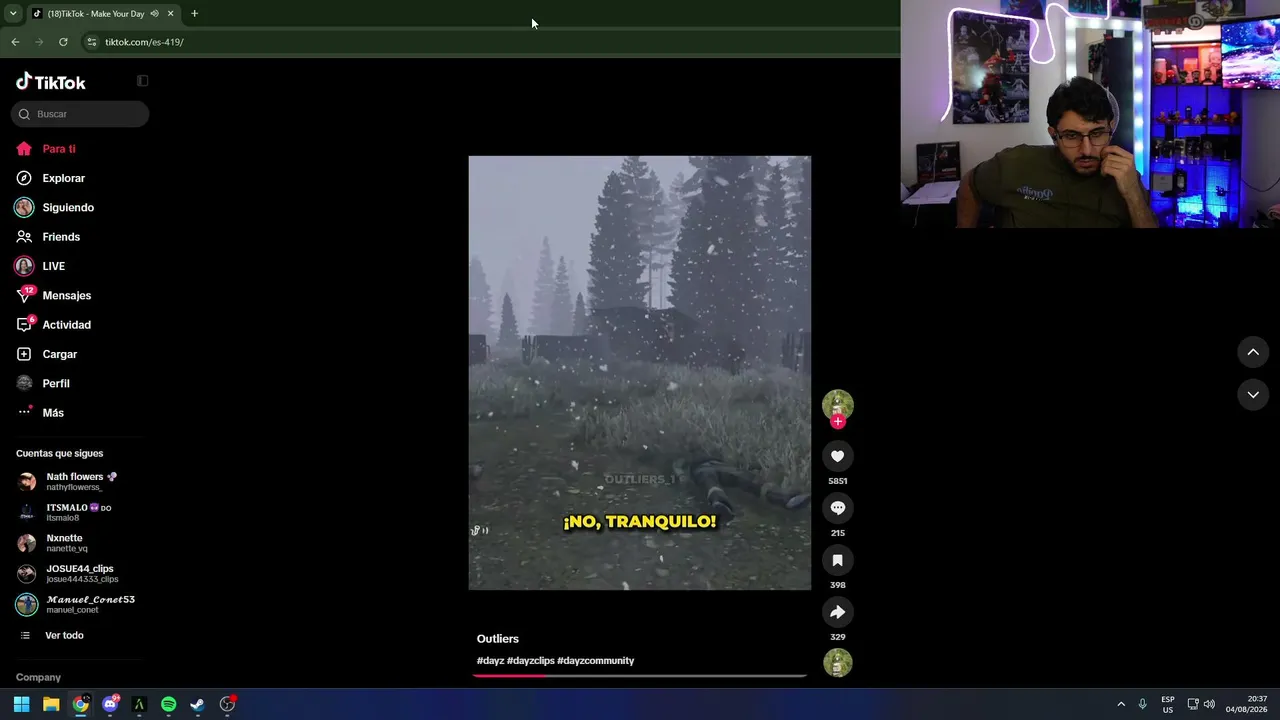Open the Windows Start menu
The height and width of the screenshot is (720, 1280).
pos(22,704)
